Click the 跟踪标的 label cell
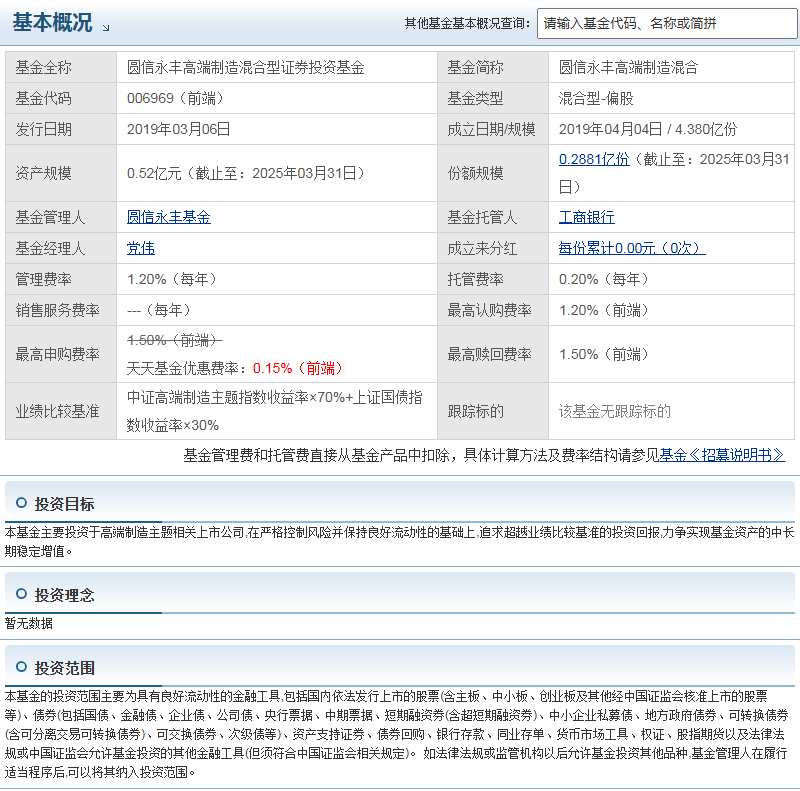Image resolution: width=800 pixels, height=791 pixels. [493, 411]
